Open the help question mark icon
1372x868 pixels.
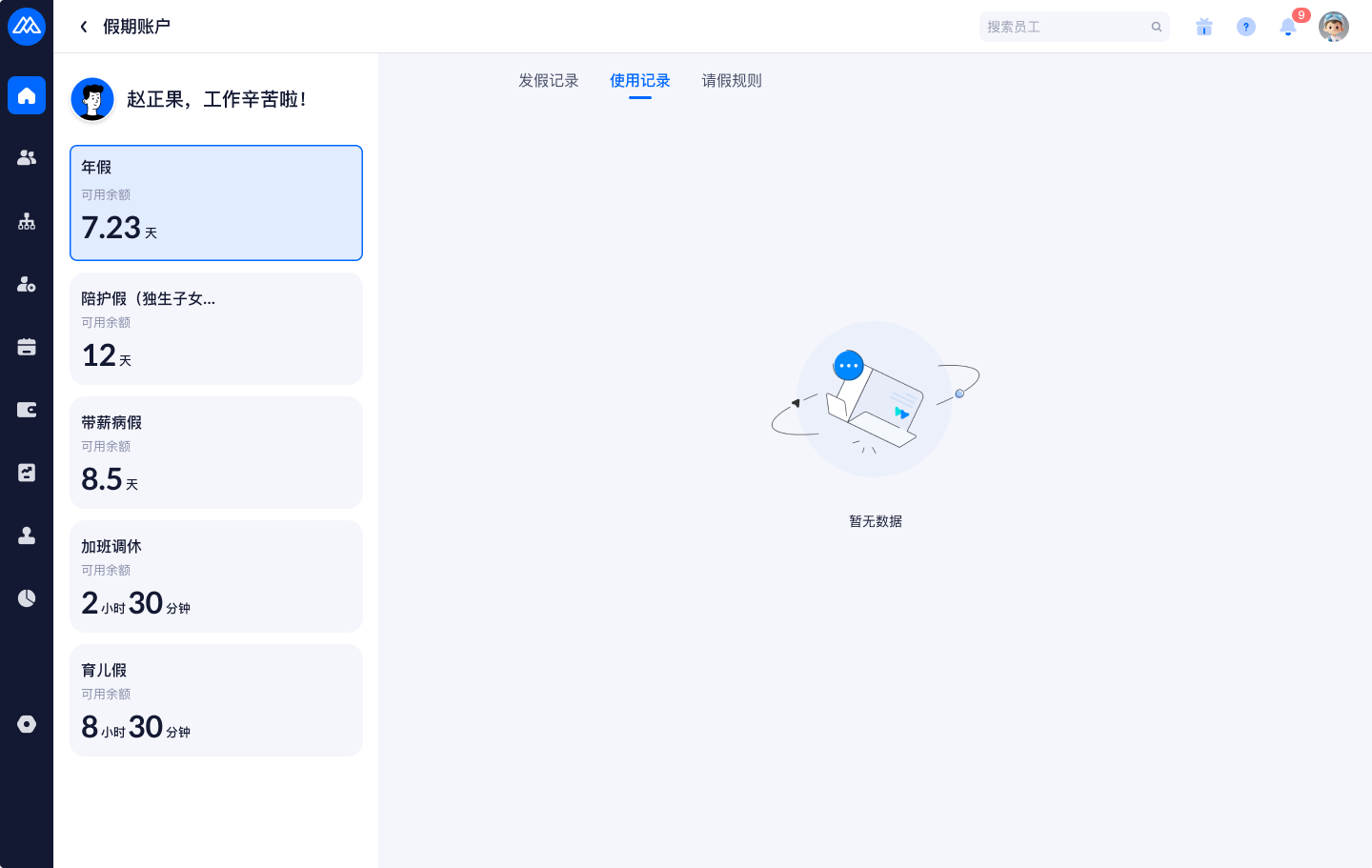(1246, 27)
